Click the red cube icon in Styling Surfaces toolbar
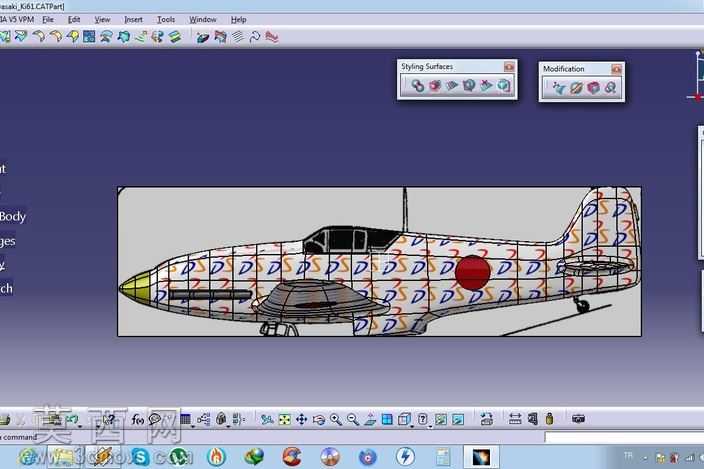Viewport: 704px width, 469px height. pos(435,85)
